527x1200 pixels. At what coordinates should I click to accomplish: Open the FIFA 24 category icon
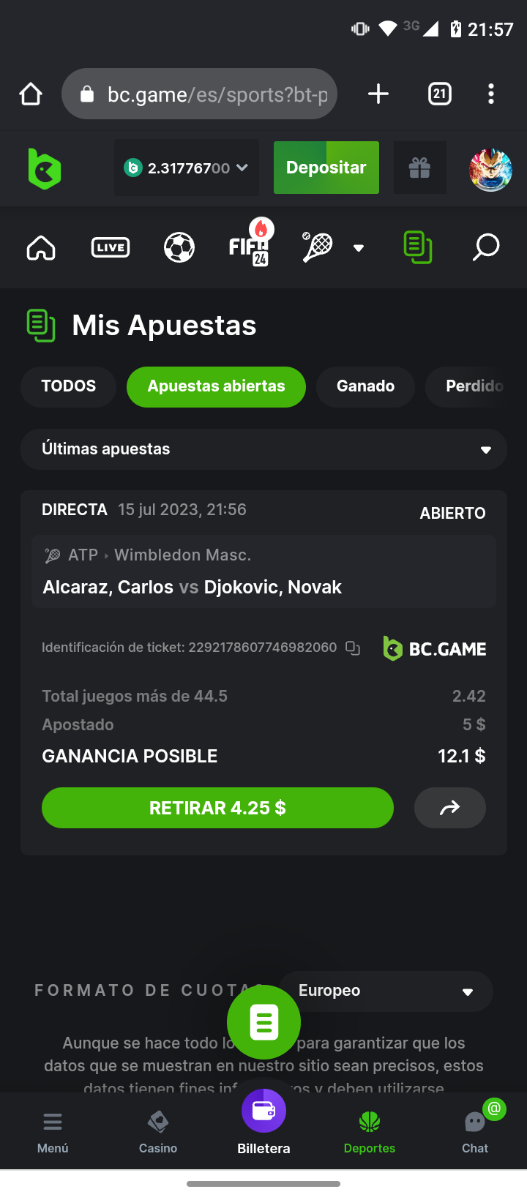pos(248,245)
